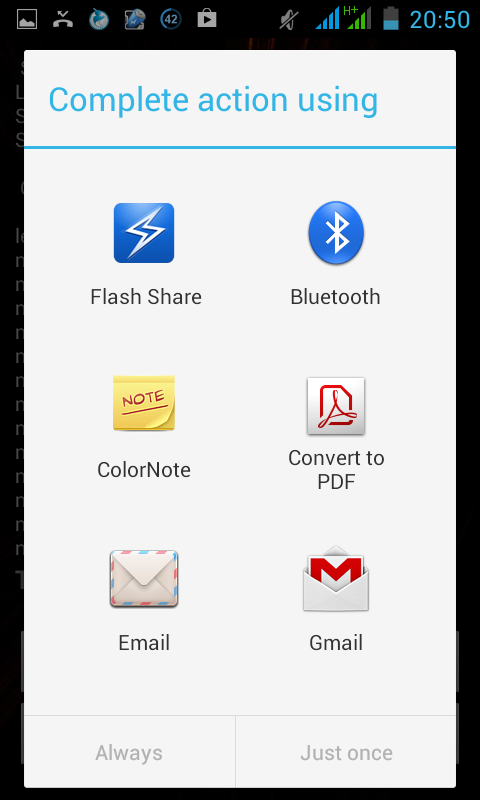Tap the 20:50 clock
Image resolution: width=480 pixels, height=800 pixels.
point(440,19)
